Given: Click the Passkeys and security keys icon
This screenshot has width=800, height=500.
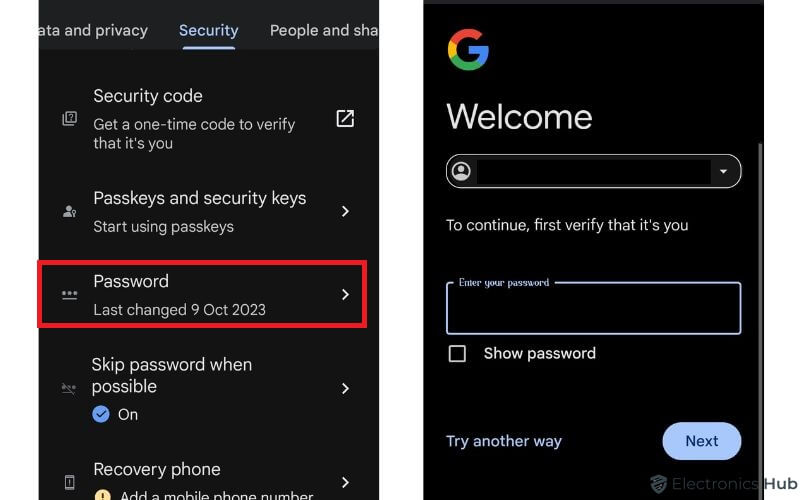Looking at the screenshot, I should [69, 211].
